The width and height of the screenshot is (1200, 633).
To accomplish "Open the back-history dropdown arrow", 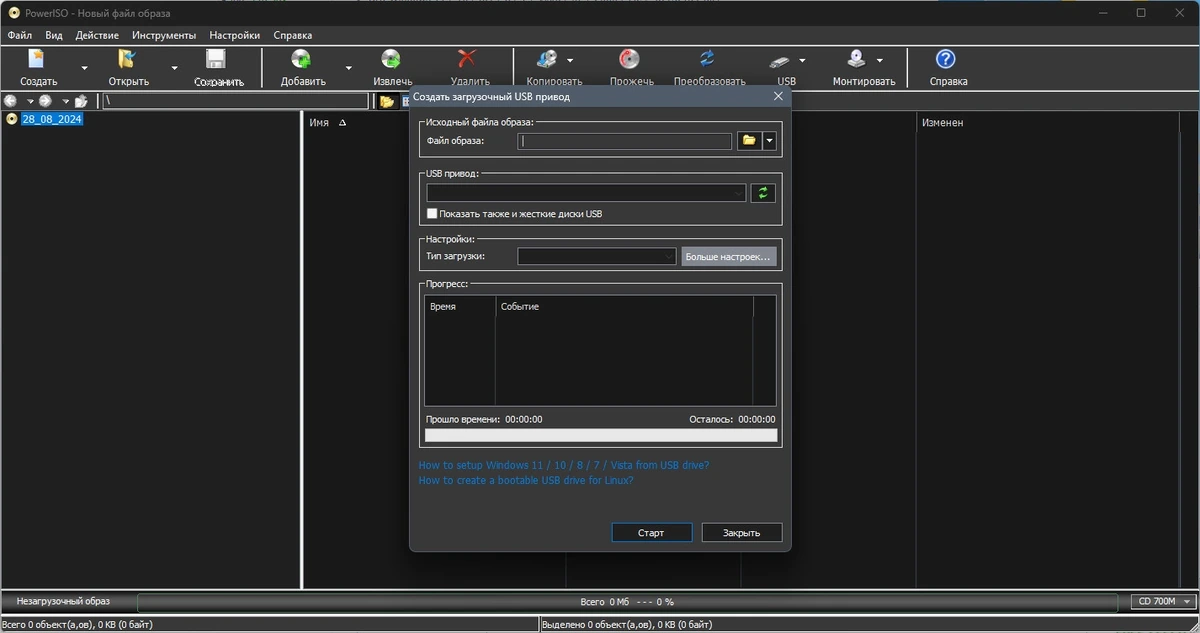I will click(30, 101).
